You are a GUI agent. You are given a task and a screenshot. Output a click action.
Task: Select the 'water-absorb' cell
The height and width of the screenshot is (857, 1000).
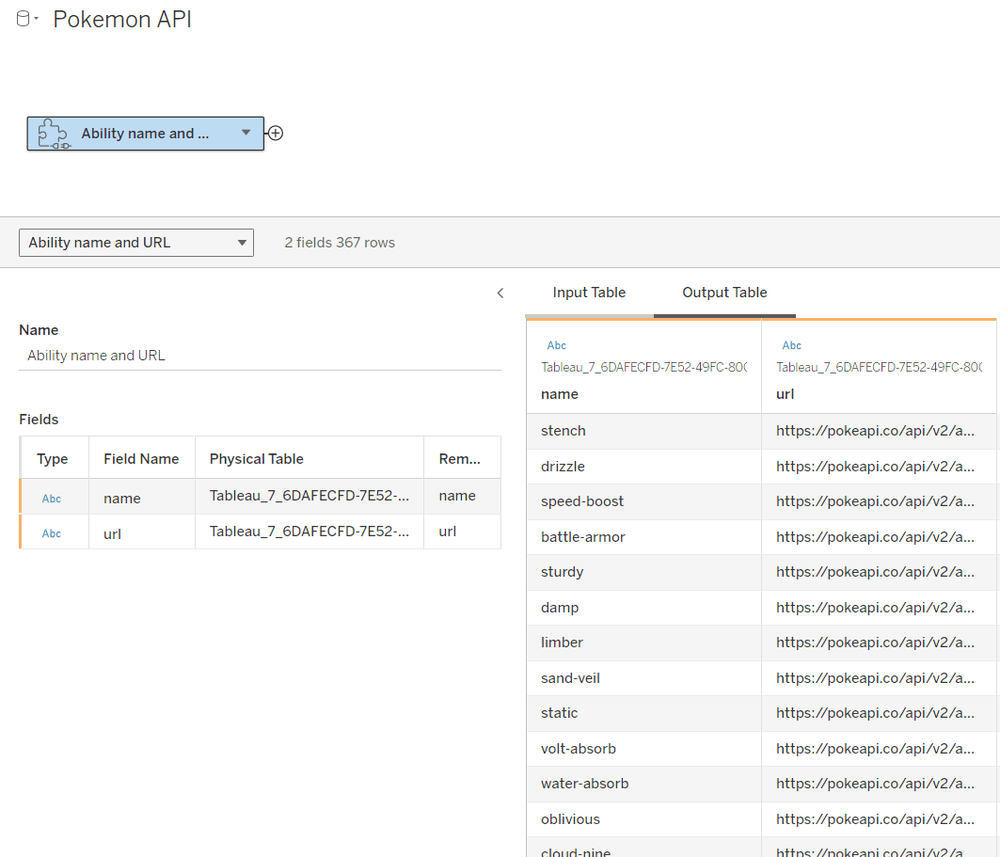(x=643, y=784)
